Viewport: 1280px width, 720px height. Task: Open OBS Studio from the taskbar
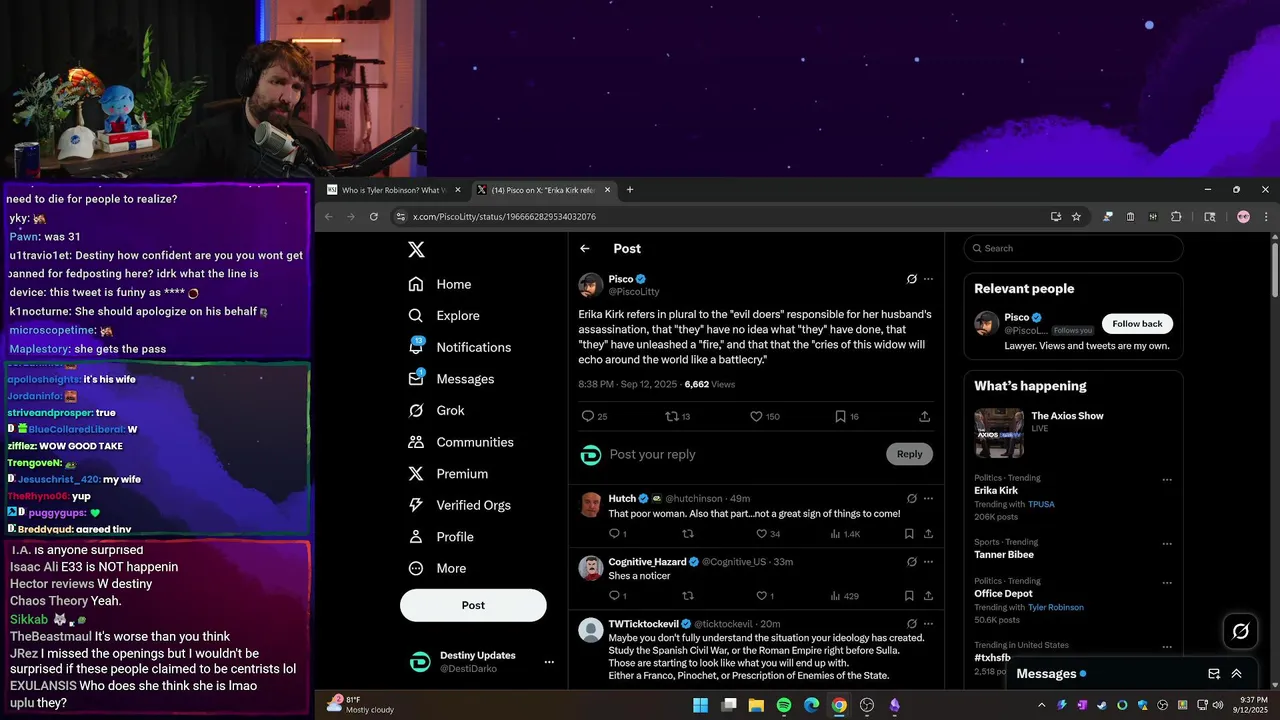867,705
